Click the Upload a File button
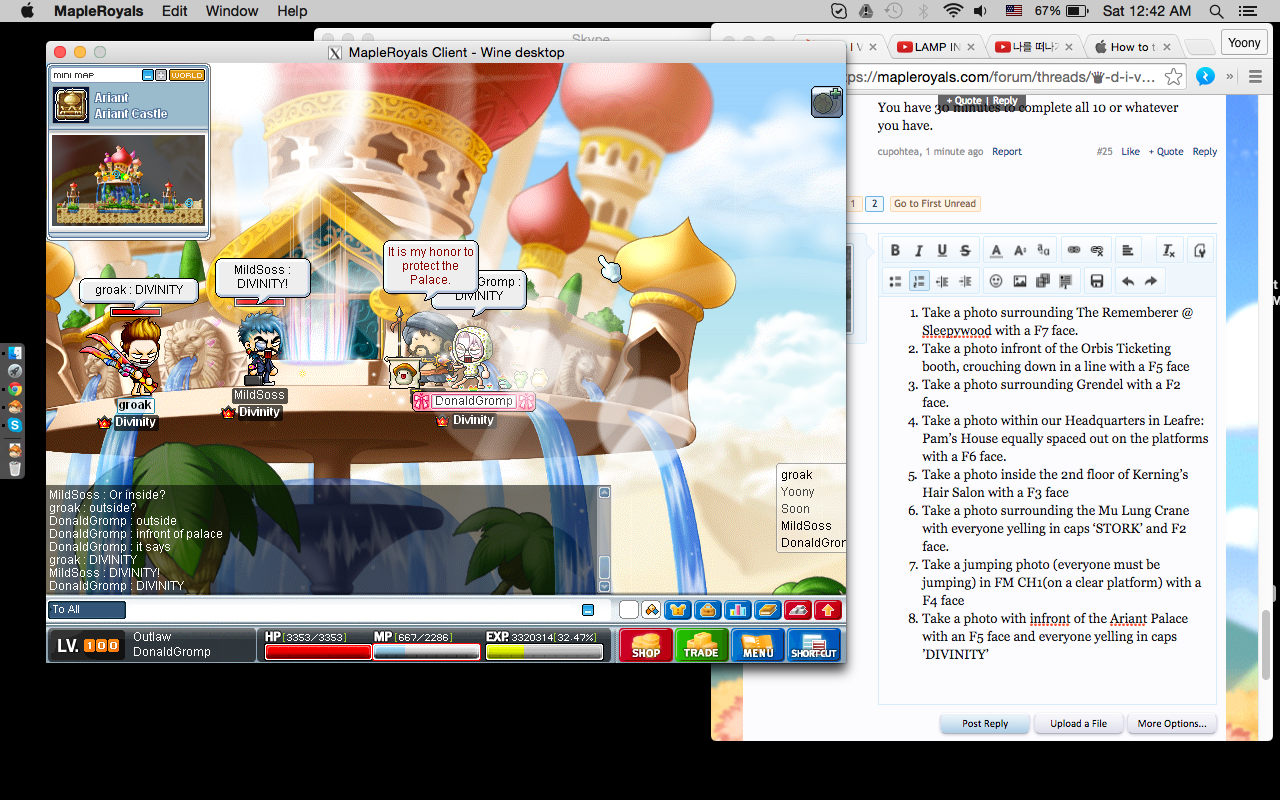Image resolution: width=1280 pixels, height=800 pixels. (x=1079, y=723)
